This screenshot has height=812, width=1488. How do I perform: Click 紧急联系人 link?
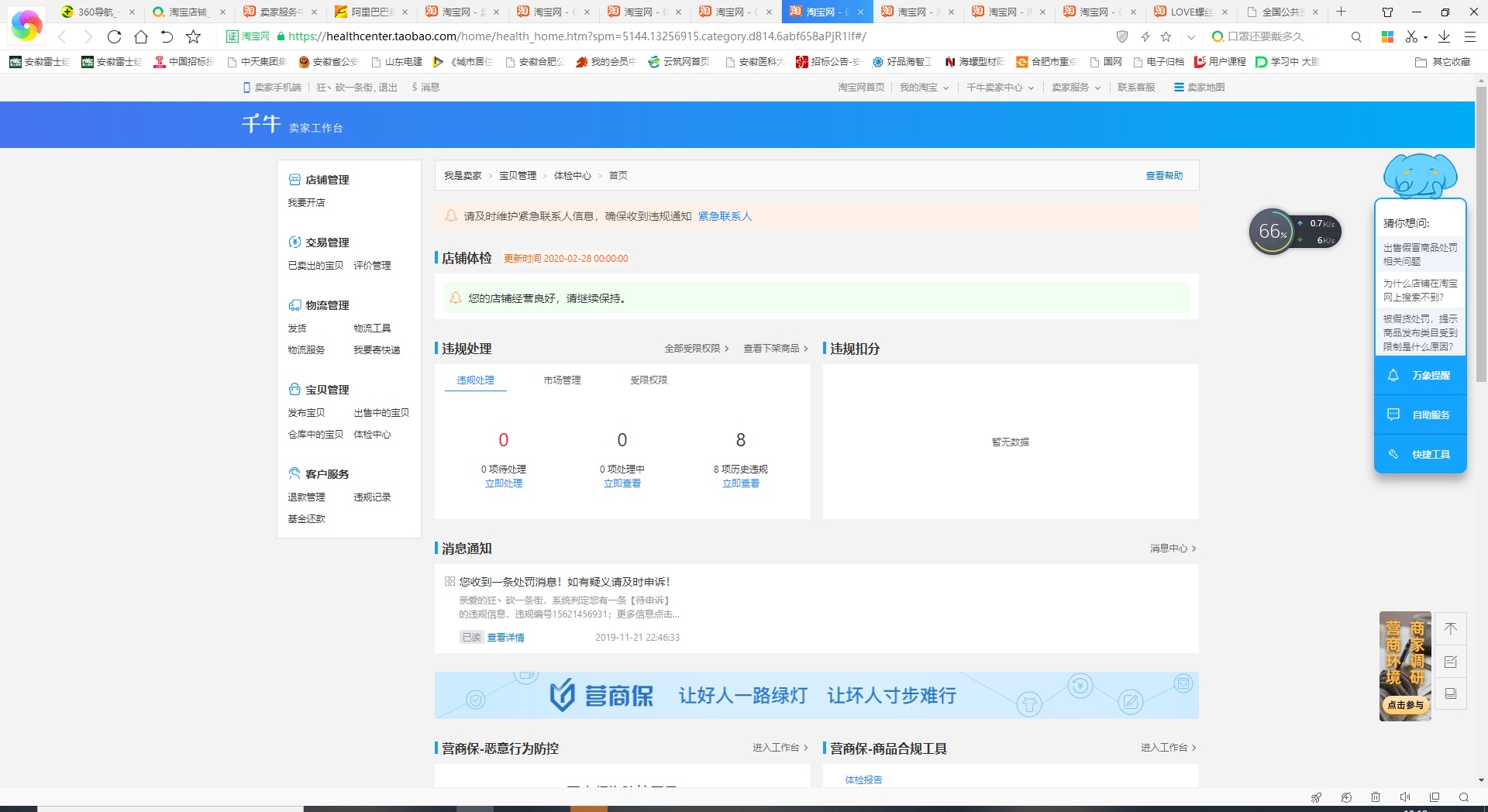[x=725, y=216]
